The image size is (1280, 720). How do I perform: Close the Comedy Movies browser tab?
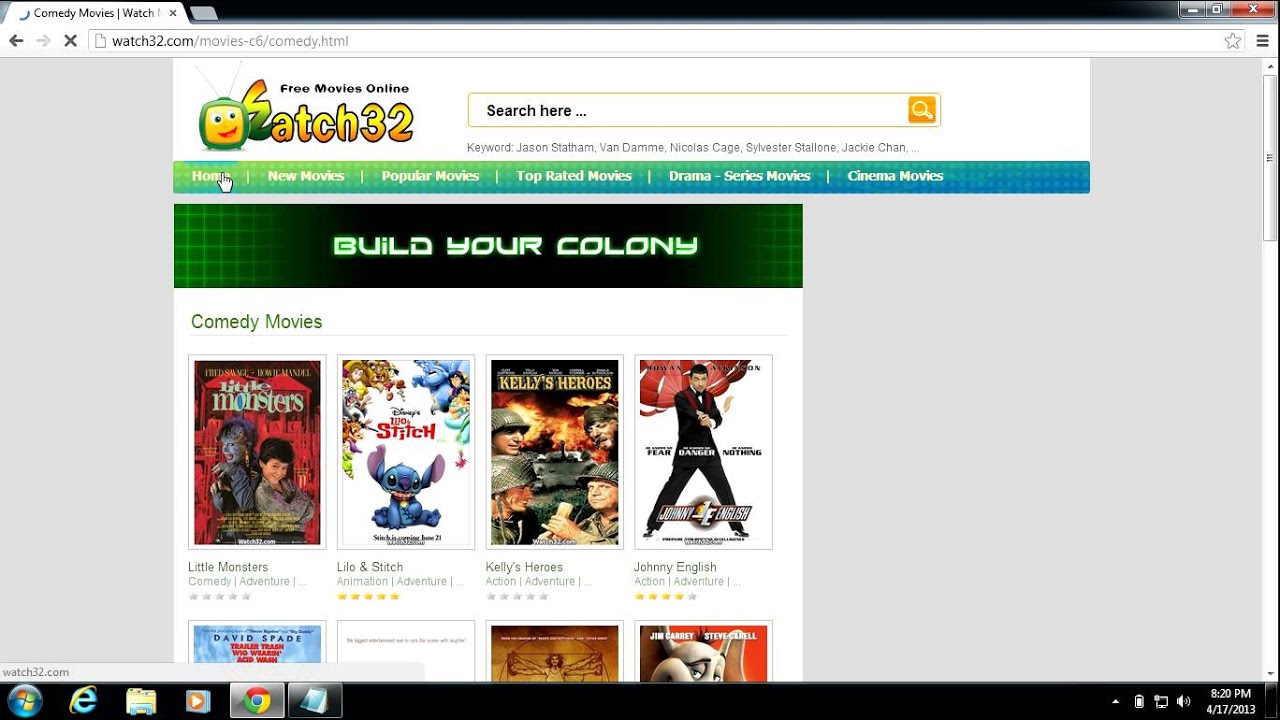coord(173,13)
